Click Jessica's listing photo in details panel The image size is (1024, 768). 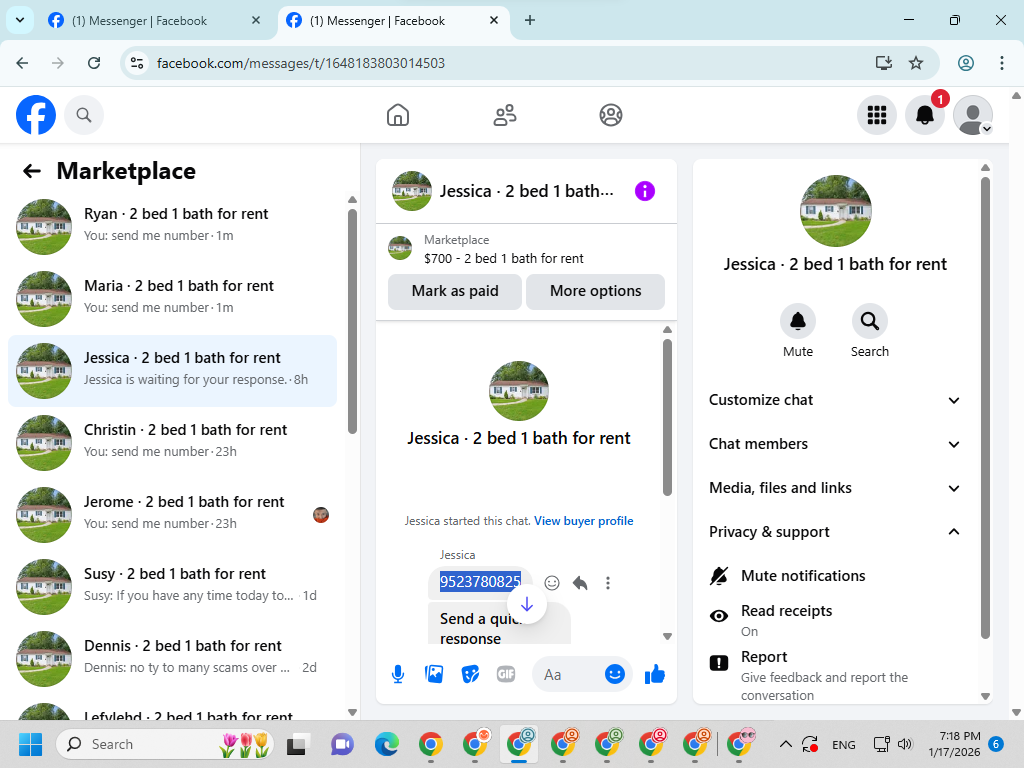pyautogui.click(x=835, y=211)
